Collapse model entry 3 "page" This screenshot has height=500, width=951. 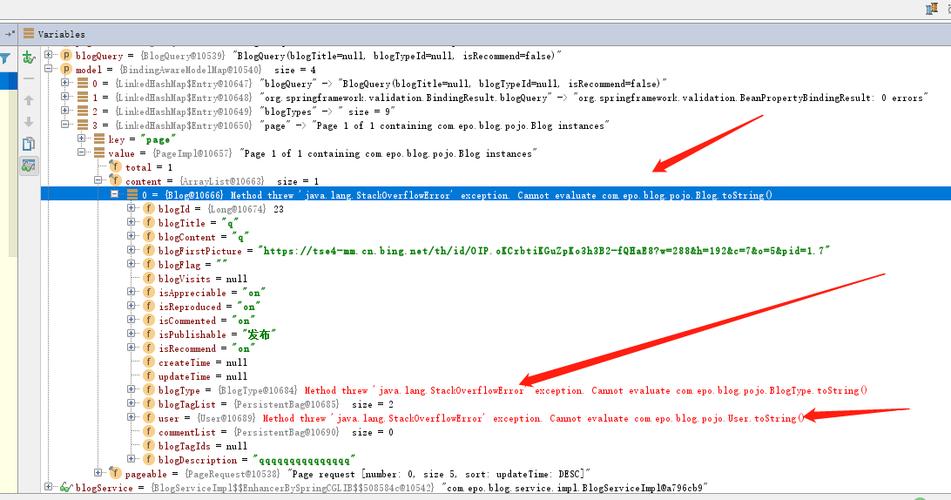coord(65,125)
